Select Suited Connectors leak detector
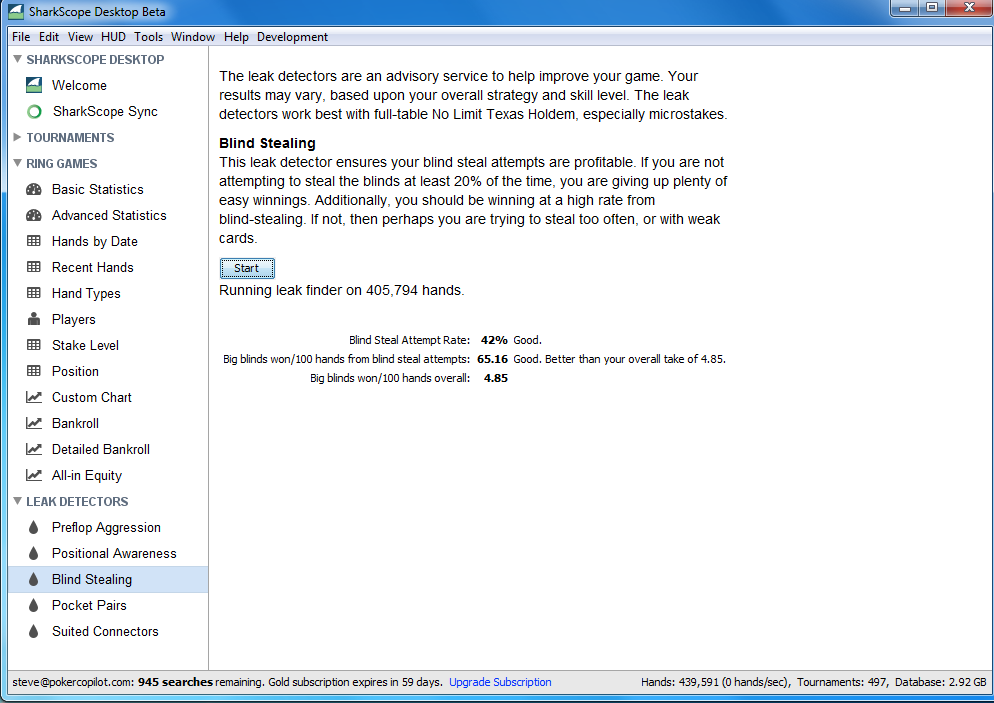This screenshot has height=703, width=994. [105, 631]
